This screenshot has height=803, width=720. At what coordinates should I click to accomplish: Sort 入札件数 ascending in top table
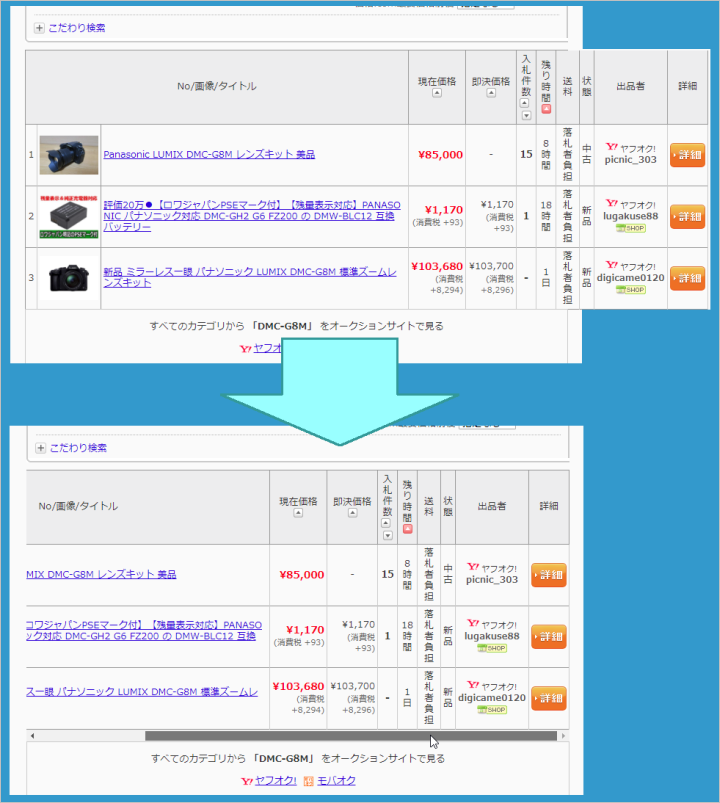(524, 103)
